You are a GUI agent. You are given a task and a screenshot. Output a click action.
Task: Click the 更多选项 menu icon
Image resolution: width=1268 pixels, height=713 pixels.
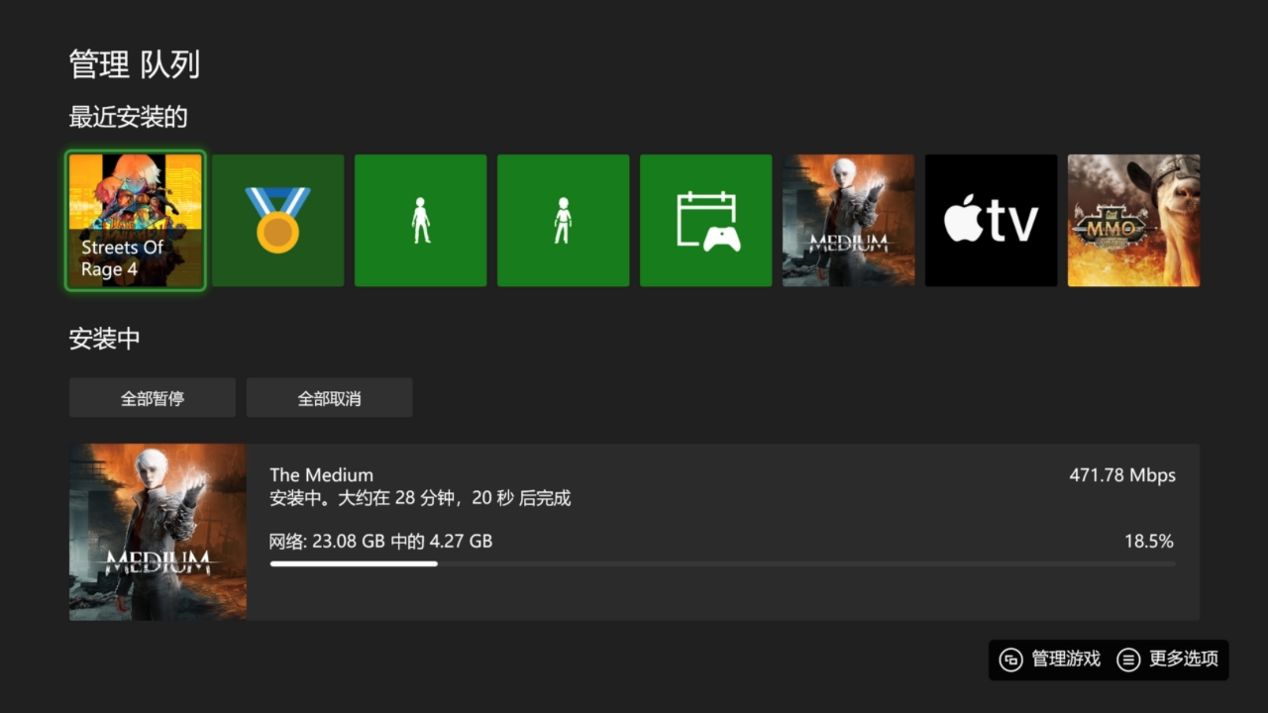point(1131,660)
